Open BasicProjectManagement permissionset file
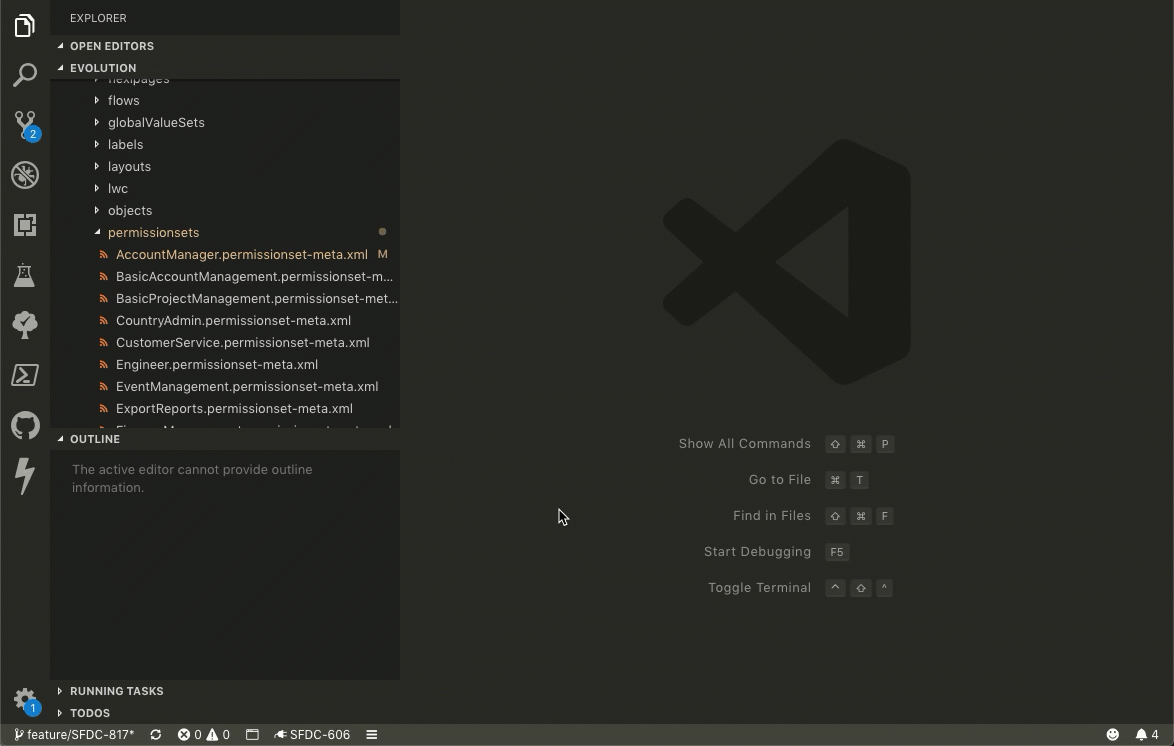 click(x=225, y=299)
